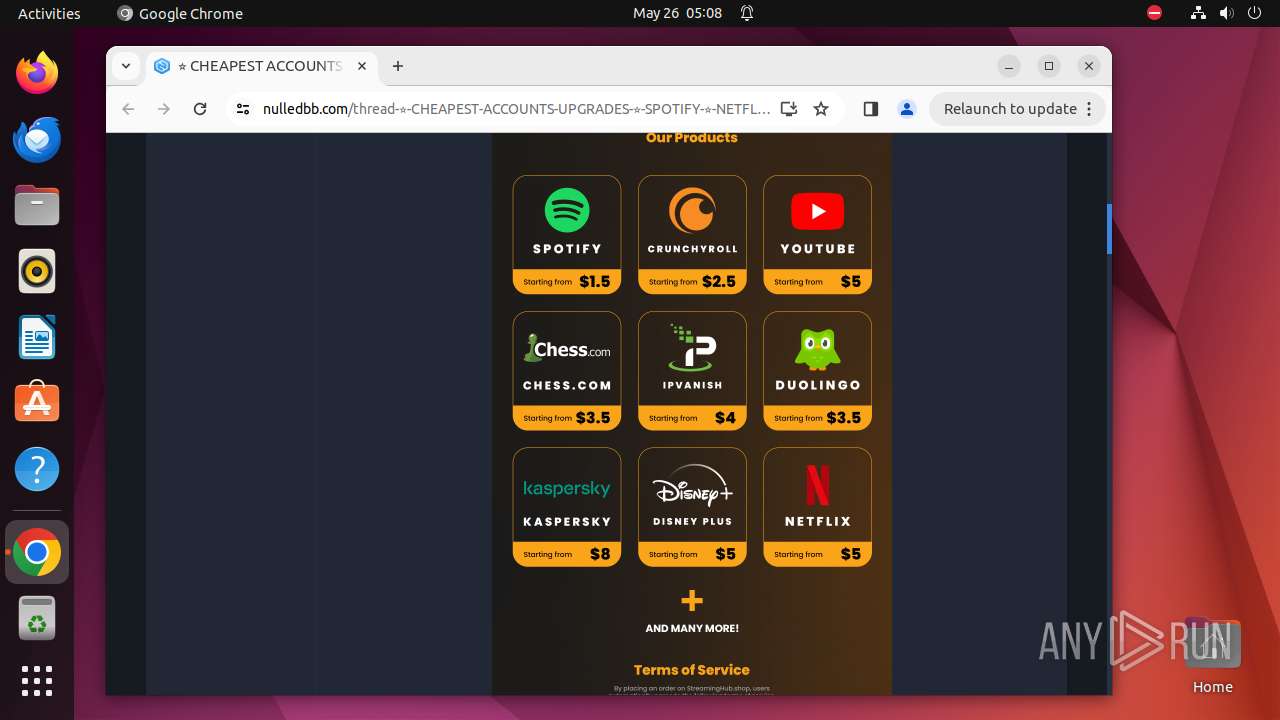
Task: Launch Thunderbird mail from dock
Action: click(37, 139)
